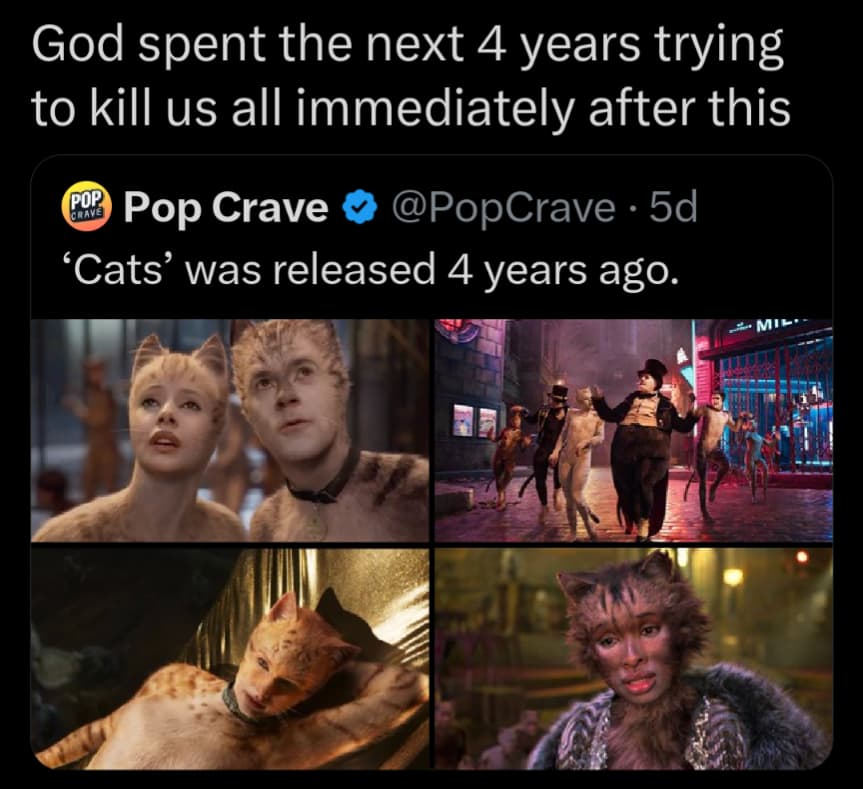
Task: Click the posters on the brick wall
Action: tap(475, 419)
